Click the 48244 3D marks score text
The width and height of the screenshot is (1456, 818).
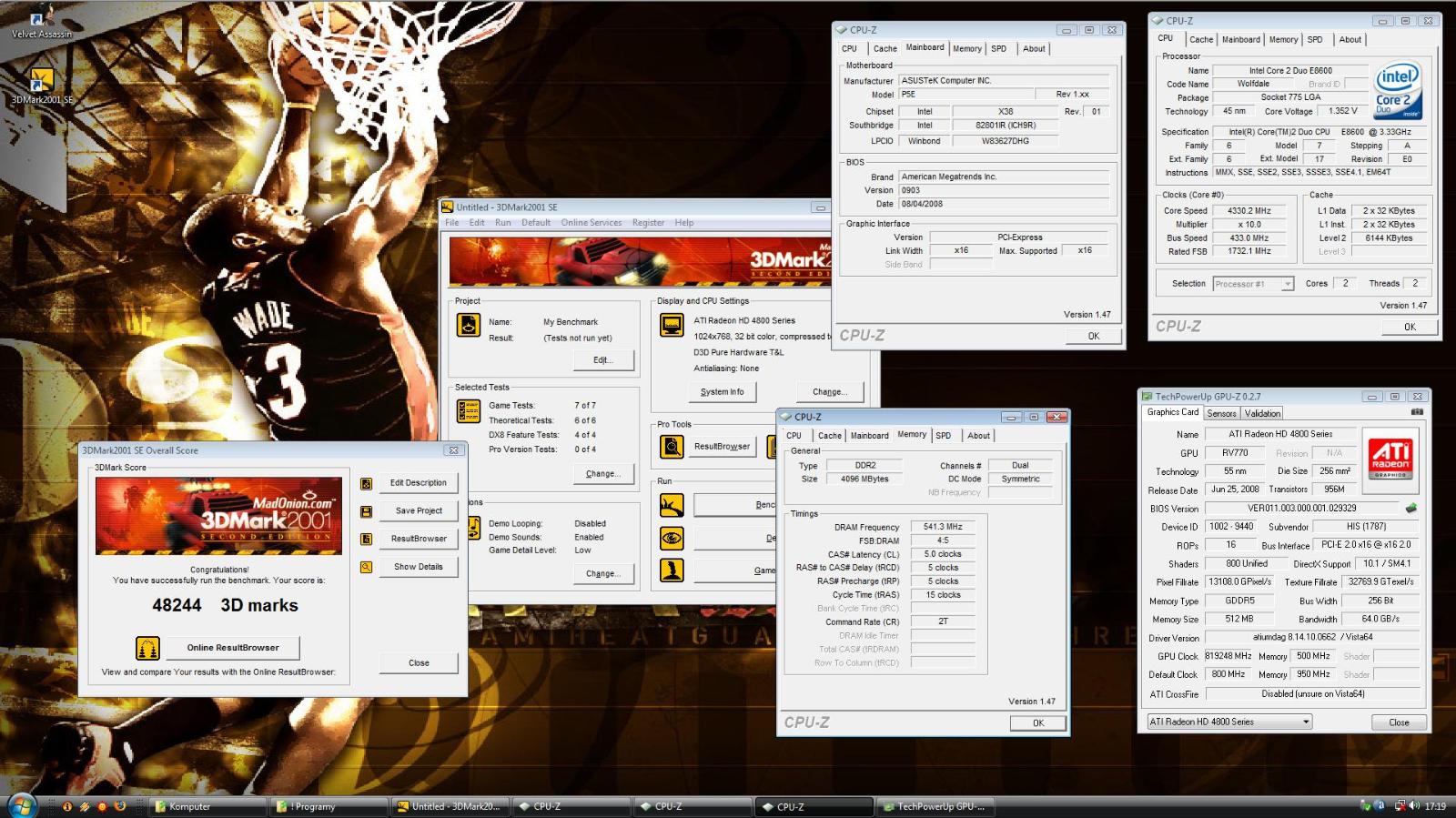pyautogui.click(x=225, y=606)
